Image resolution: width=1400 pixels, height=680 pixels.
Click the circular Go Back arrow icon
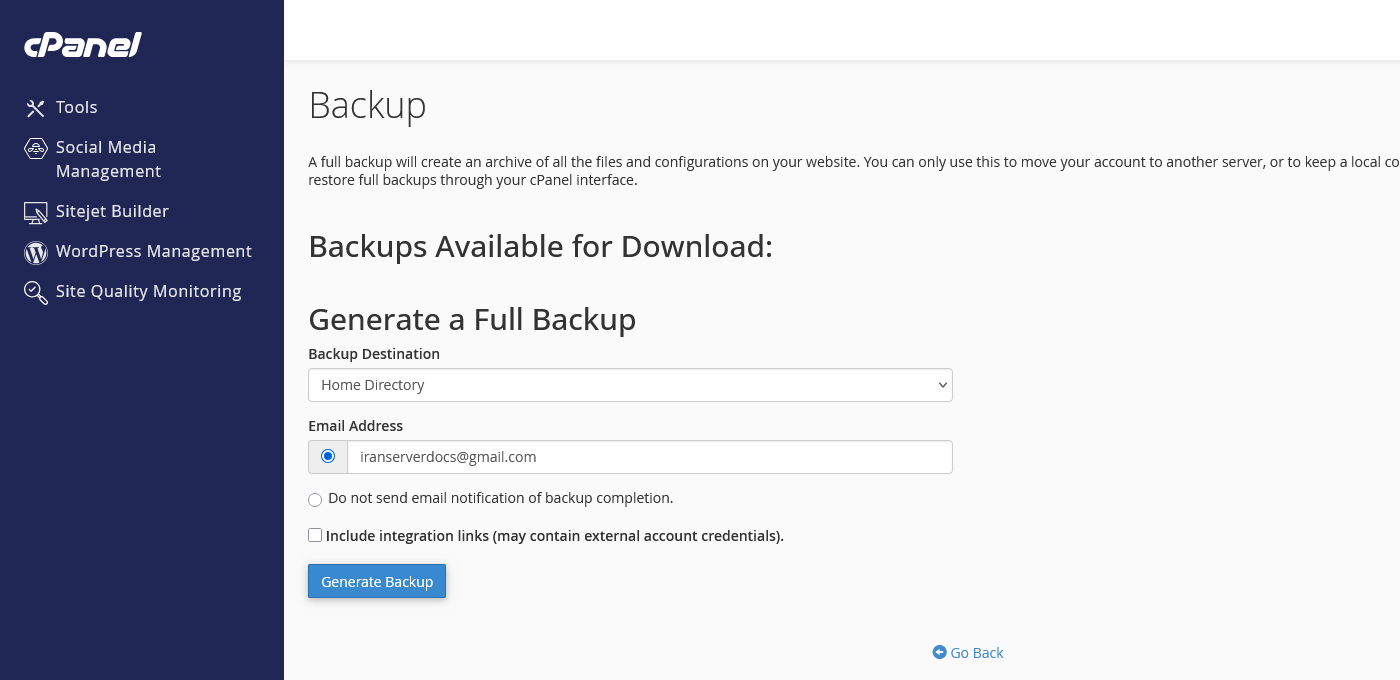pyautogui.click(x=938, y=652)
